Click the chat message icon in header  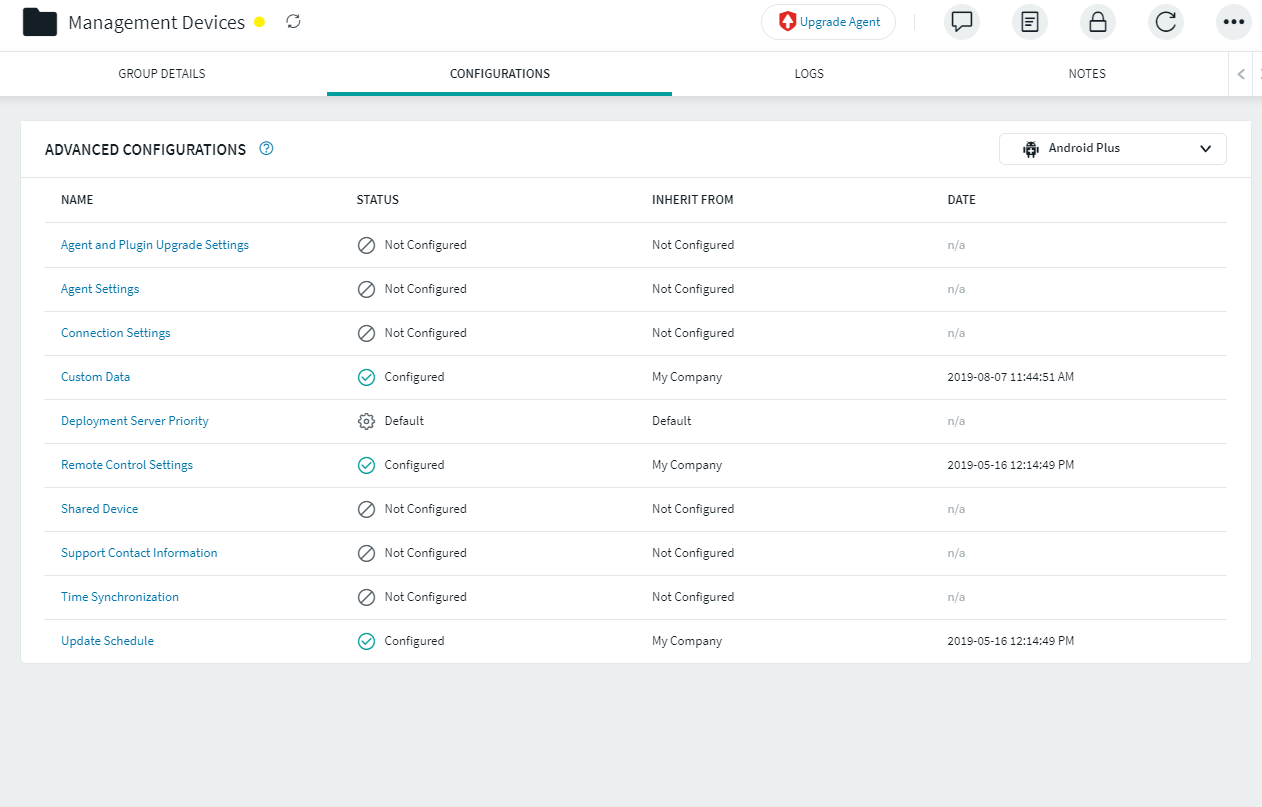961,22
